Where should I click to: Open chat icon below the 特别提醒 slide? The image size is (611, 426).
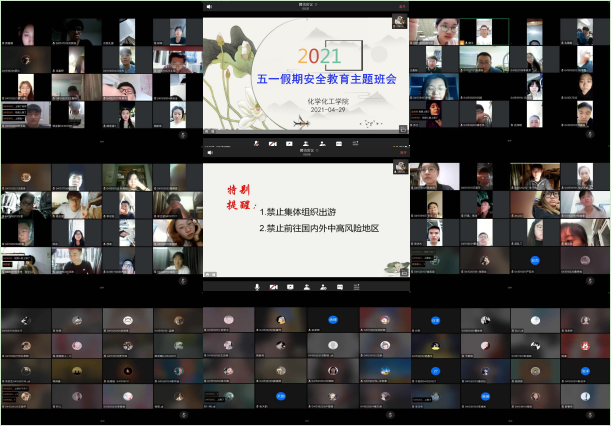click(x=338, y=287)
